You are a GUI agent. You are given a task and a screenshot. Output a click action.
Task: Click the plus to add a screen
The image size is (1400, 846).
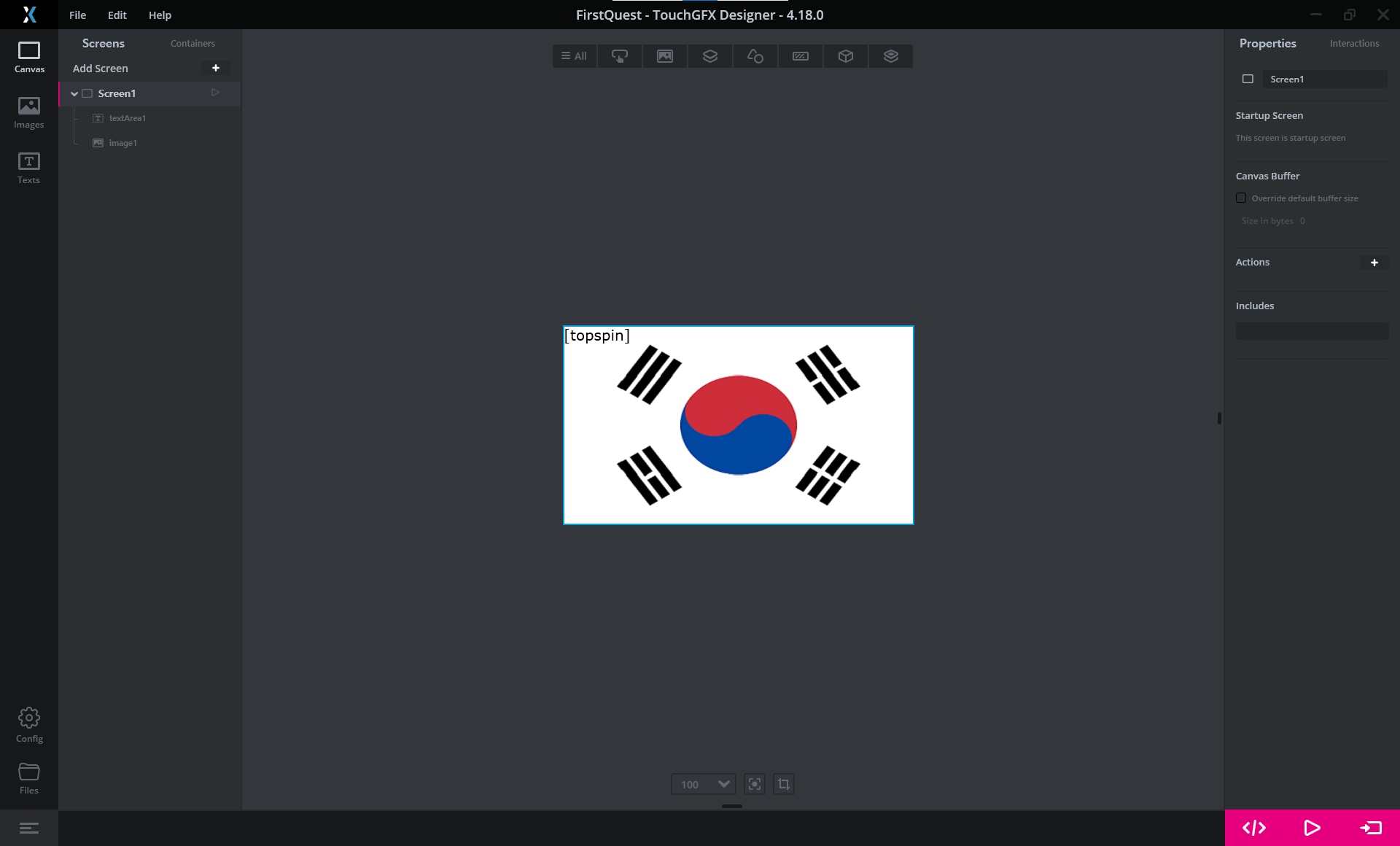[x=216, y=68]
